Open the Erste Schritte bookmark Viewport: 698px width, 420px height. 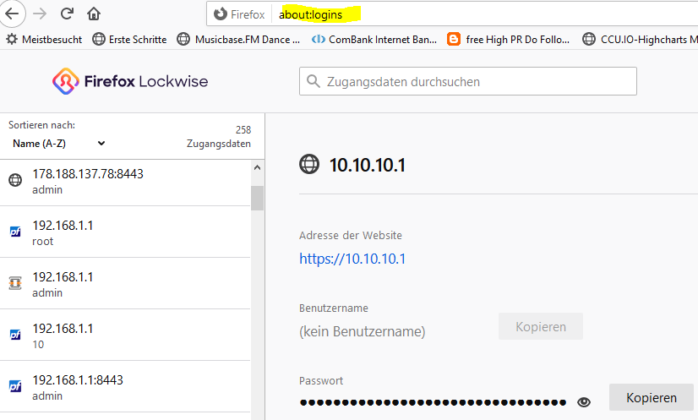[x=130, y=40]
